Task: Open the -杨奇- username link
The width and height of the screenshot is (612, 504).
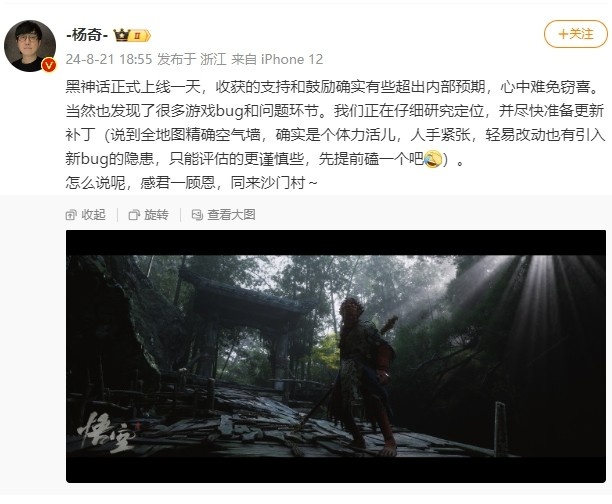Action: click(87, 35)
